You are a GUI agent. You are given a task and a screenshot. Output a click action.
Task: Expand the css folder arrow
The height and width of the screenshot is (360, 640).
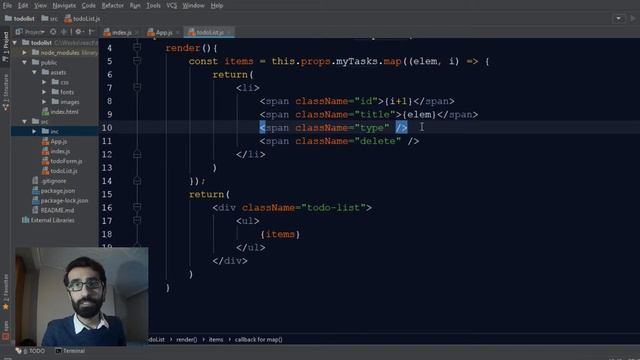(x=44, y=82)
